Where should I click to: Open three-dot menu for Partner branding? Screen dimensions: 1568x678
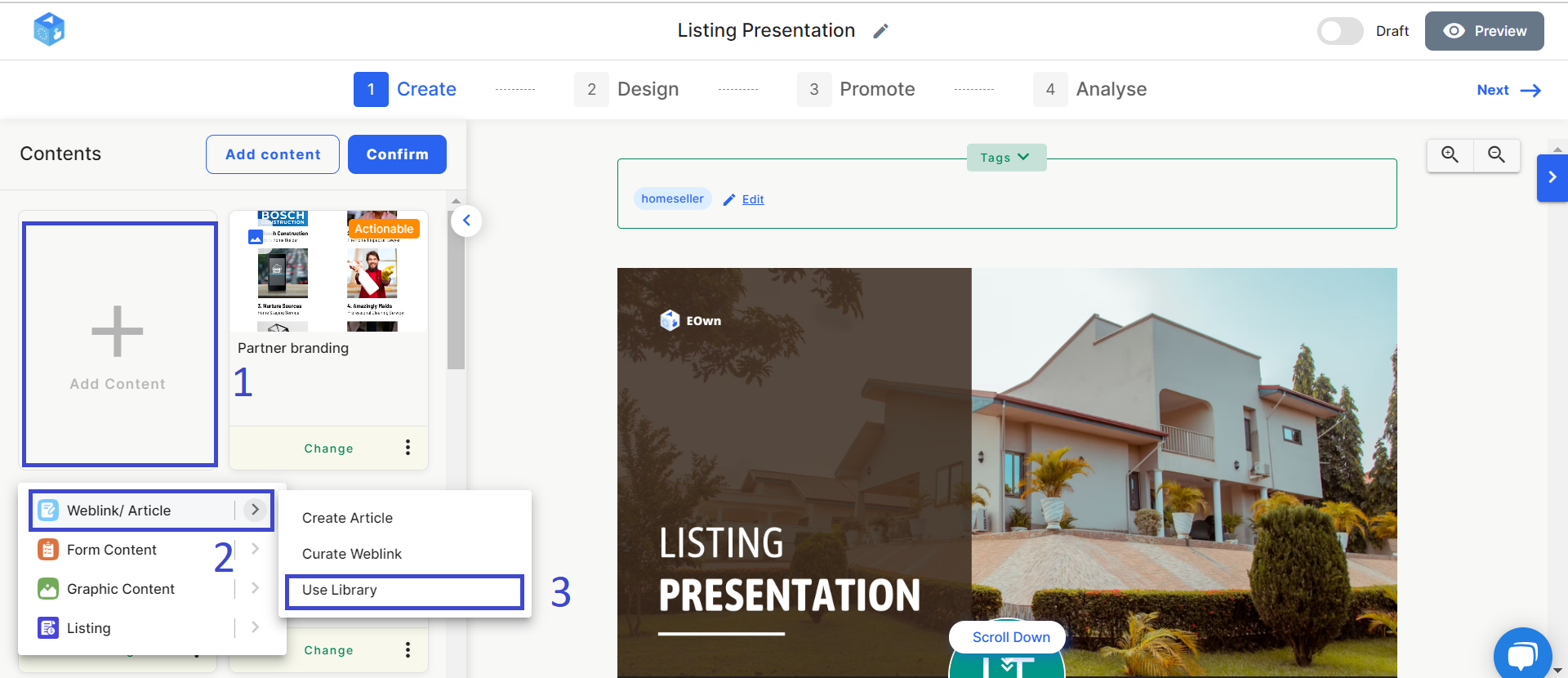point(408,448)
